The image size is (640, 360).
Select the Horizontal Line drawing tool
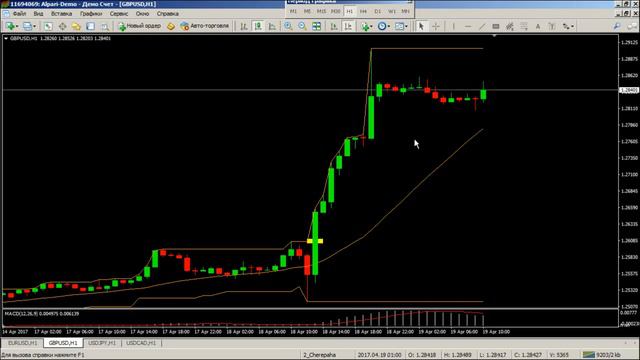(x=468, y=26)
